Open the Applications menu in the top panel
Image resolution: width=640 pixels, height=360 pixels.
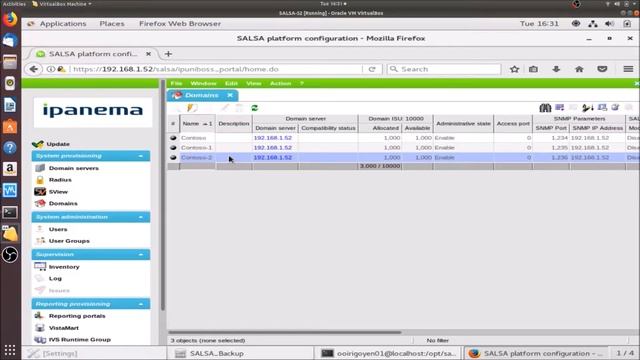click(63, 24)
